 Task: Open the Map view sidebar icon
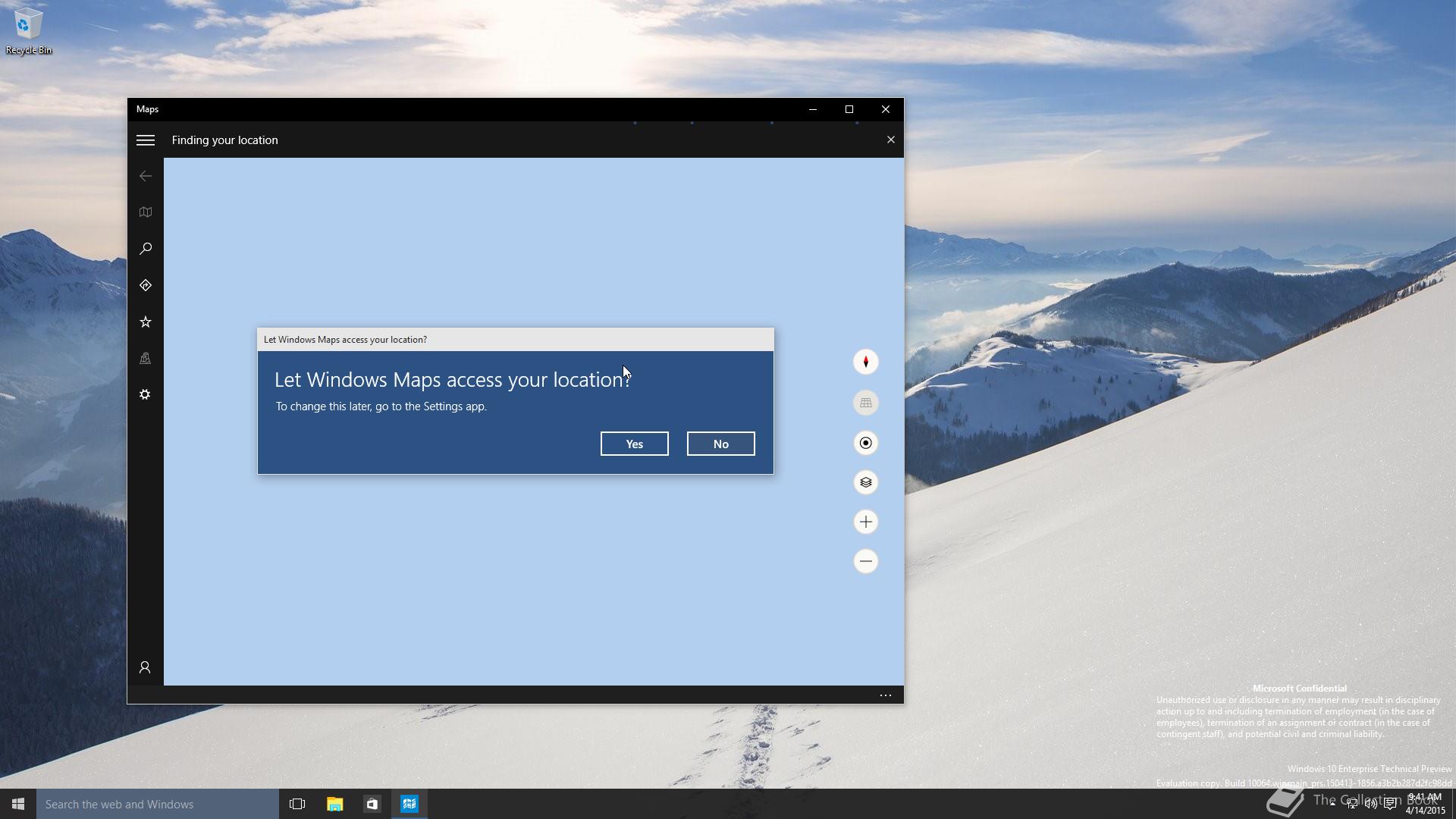pyautogui.click(x=145, y=212)
